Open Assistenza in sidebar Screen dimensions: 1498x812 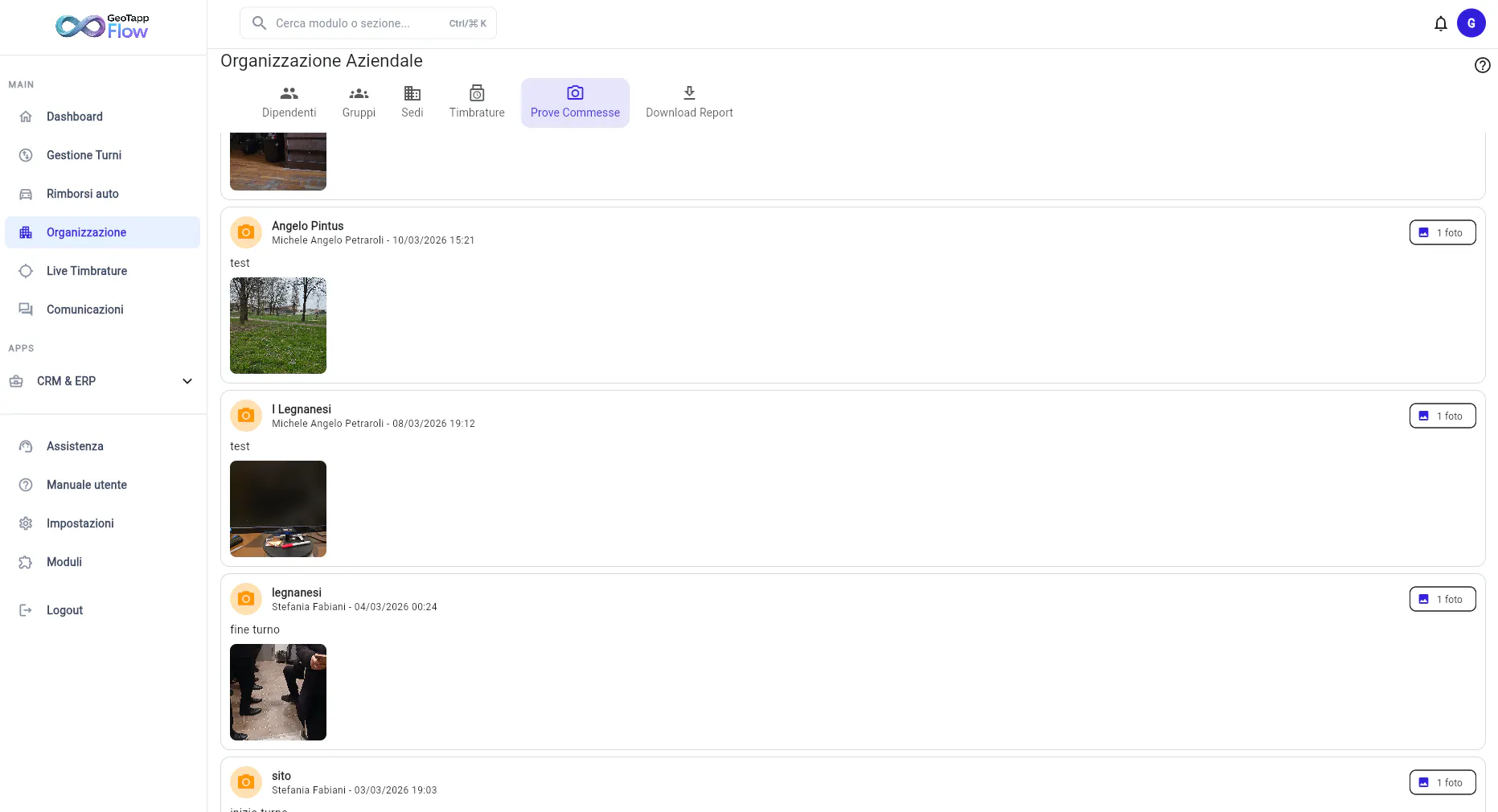click(x=102, y=446)
